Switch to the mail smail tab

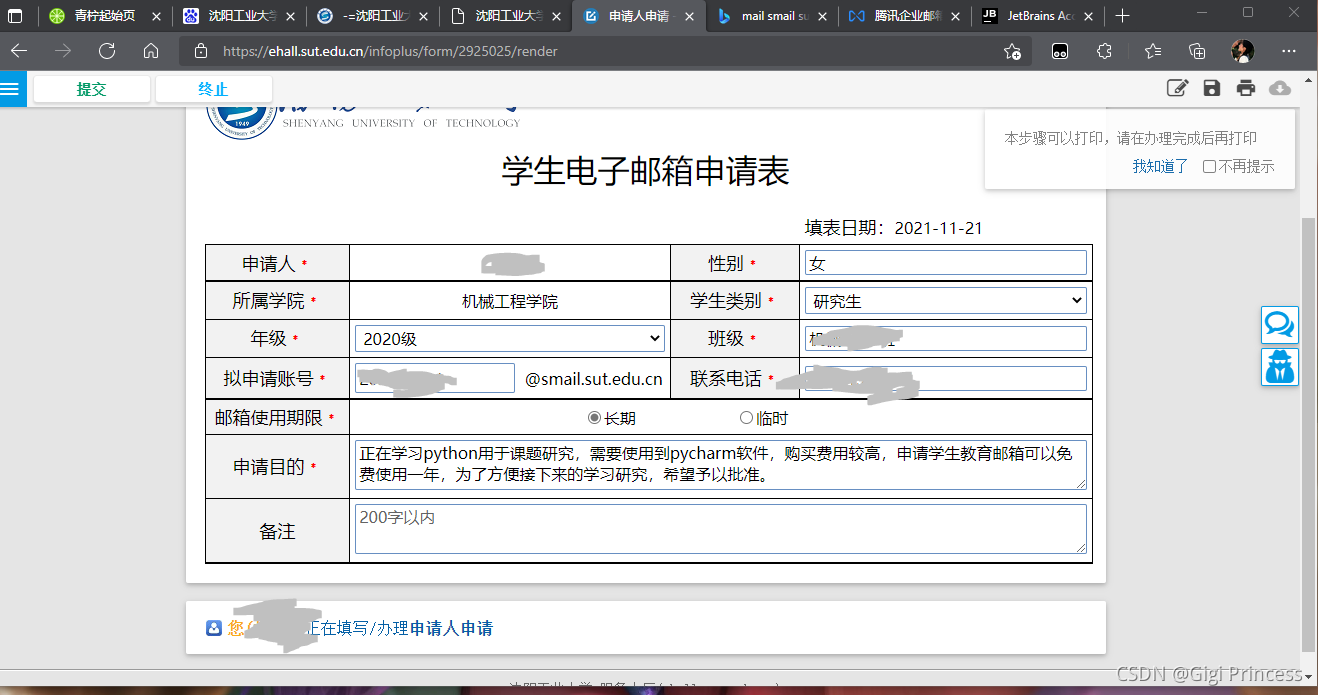click(x=771, y=16)
